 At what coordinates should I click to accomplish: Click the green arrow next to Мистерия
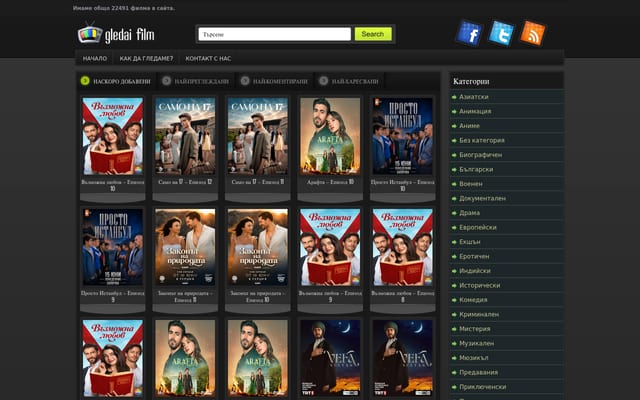454,329
